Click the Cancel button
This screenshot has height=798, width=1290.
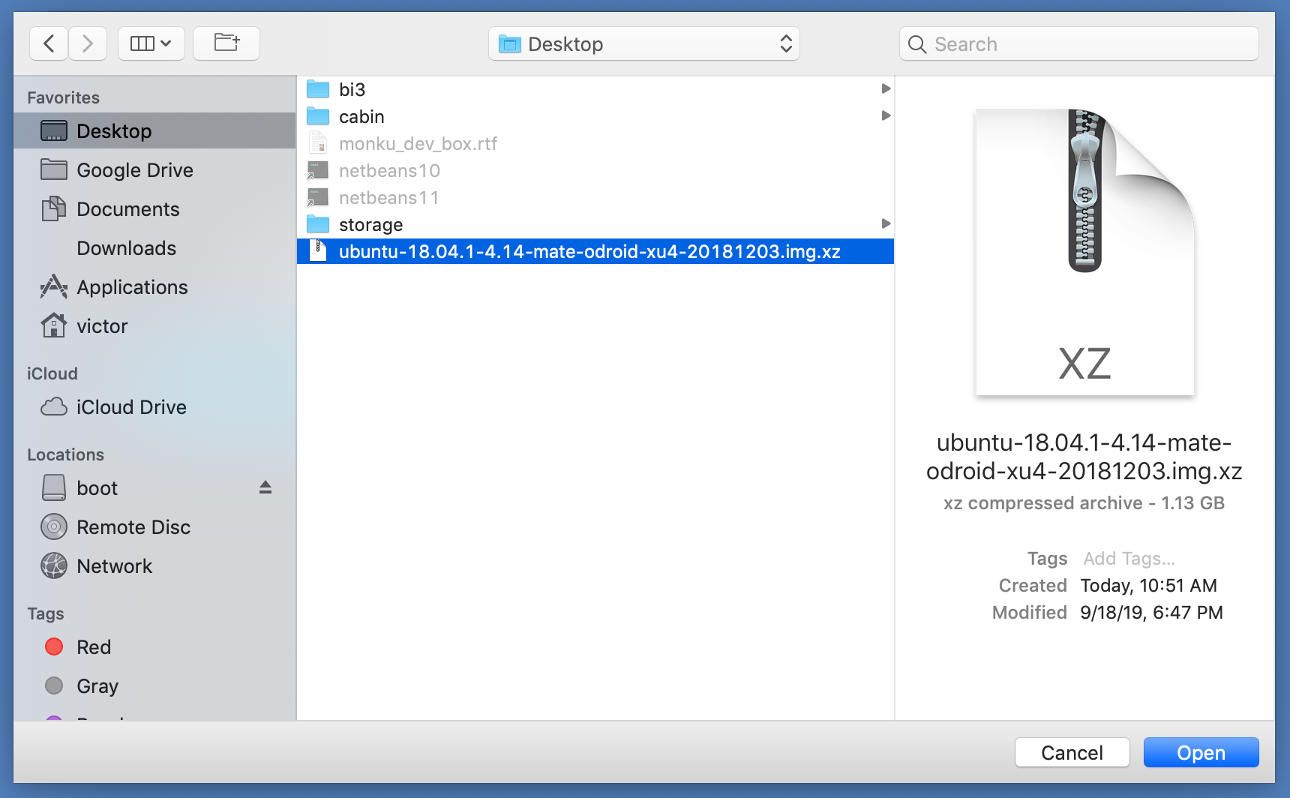(x=1071, y=753)
